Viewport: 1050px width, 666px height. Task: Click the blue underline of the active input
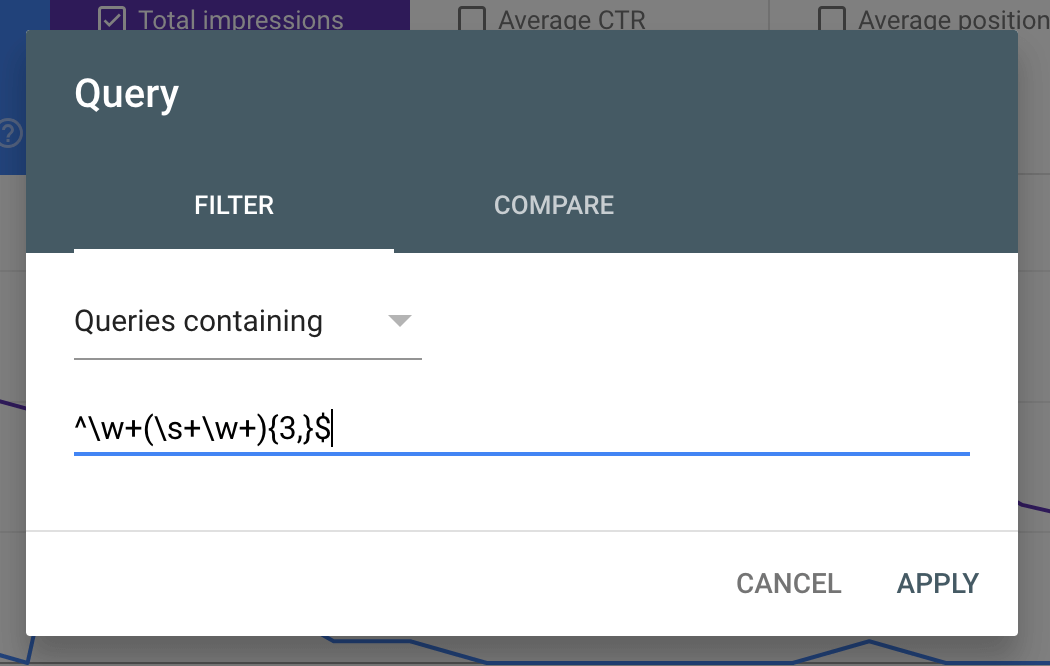click(522, 454)
